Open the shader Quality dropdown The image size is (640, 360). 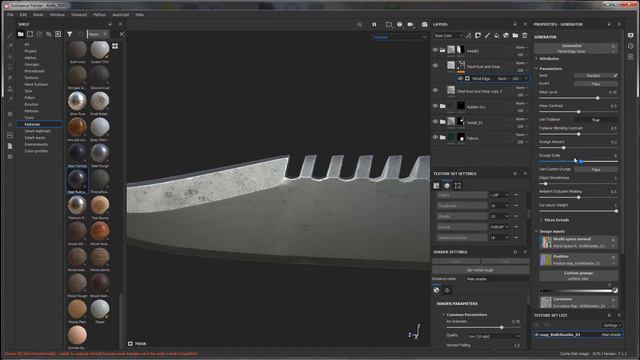pos(494,336)
